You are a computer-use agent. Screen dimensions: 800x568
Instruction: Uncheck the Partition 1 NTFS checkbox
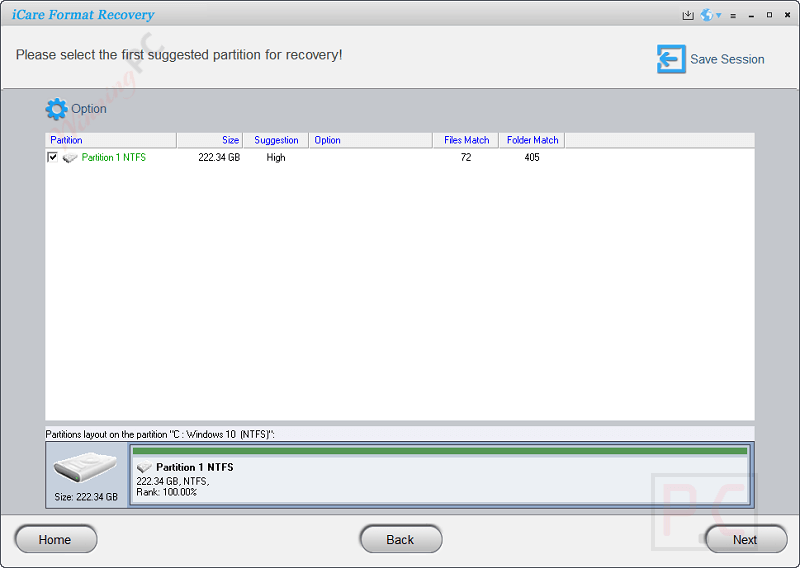(x=52, y=157)
